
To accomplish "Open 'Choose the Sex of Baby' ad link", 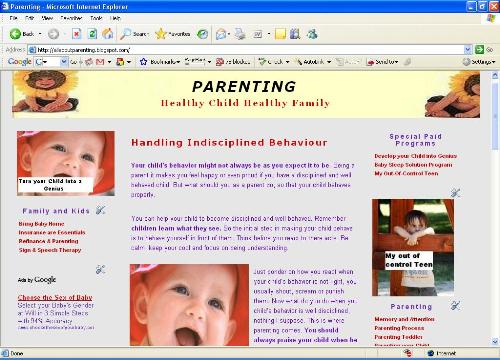I will click(x=55, y=297).
